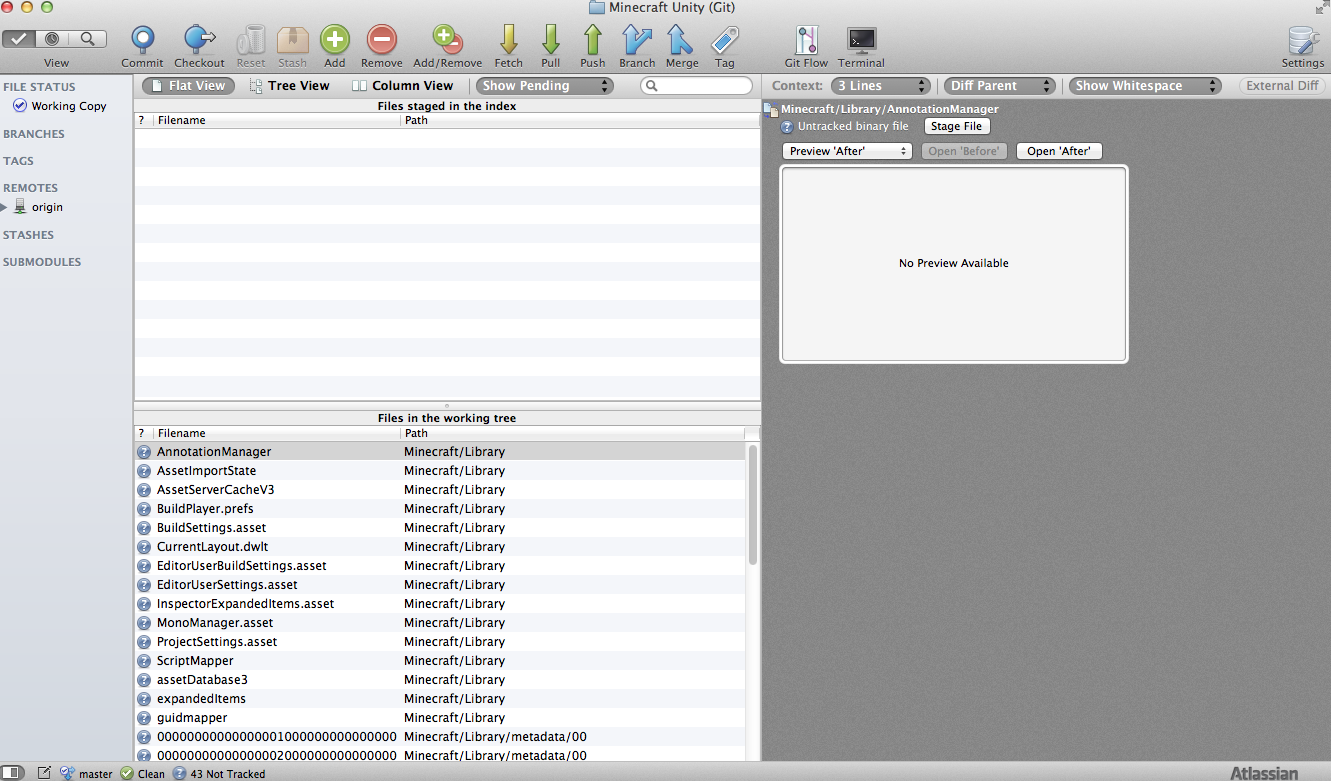This screenshot has width=1331, height=781.
Task: Click the staged files Filename column header
Action: pos(277,120)
